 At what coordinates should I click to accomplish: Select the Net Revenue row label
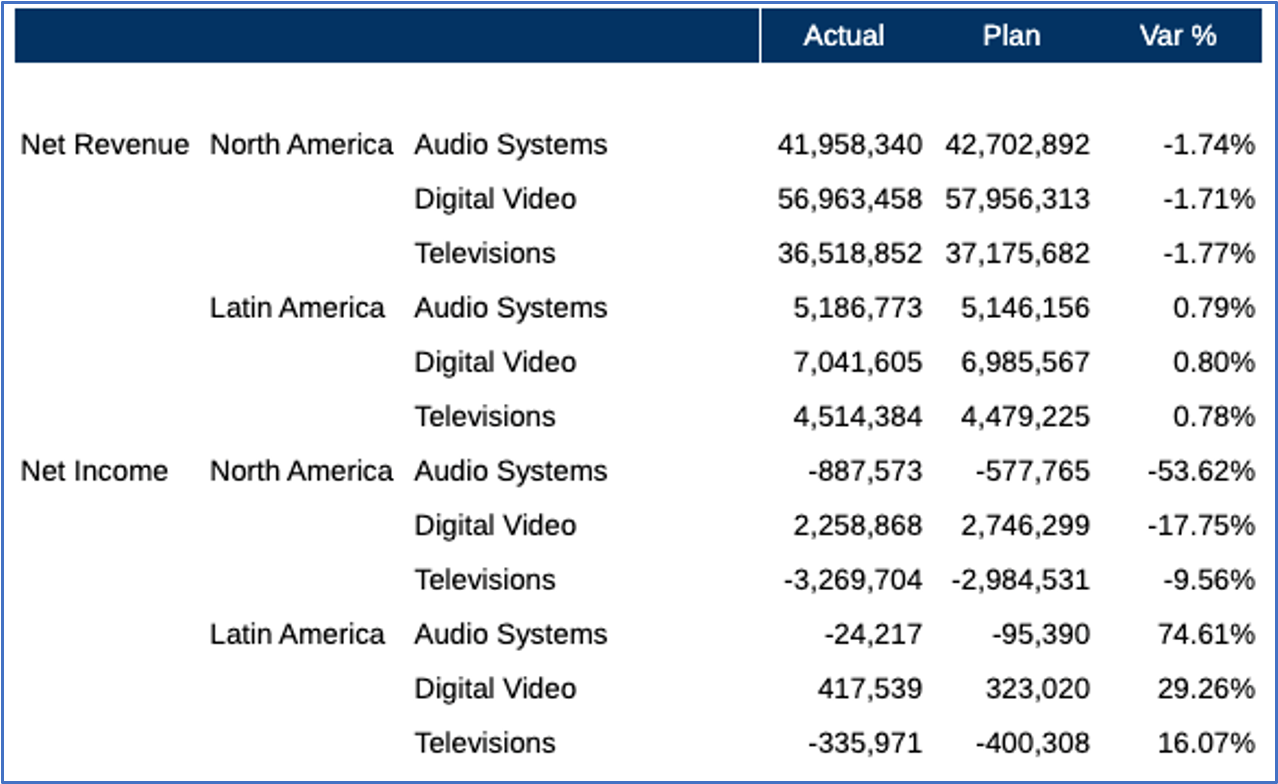point(105,145)
